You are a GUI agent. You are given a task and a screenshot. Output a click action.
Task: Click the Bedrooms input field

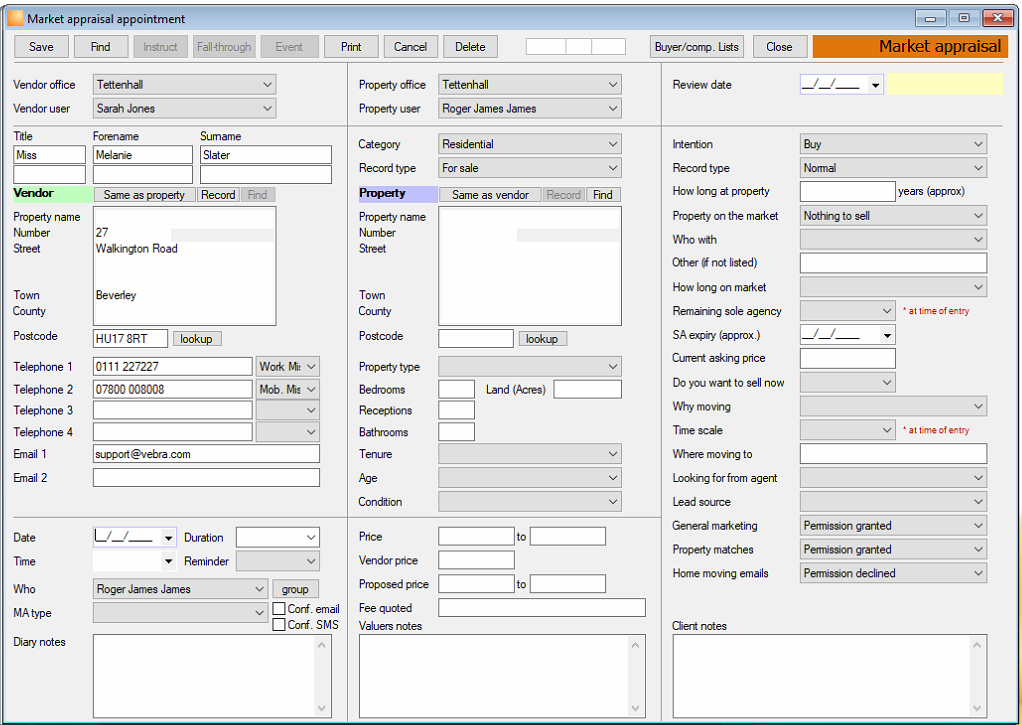pyautogui.click(x=456, y=389)
